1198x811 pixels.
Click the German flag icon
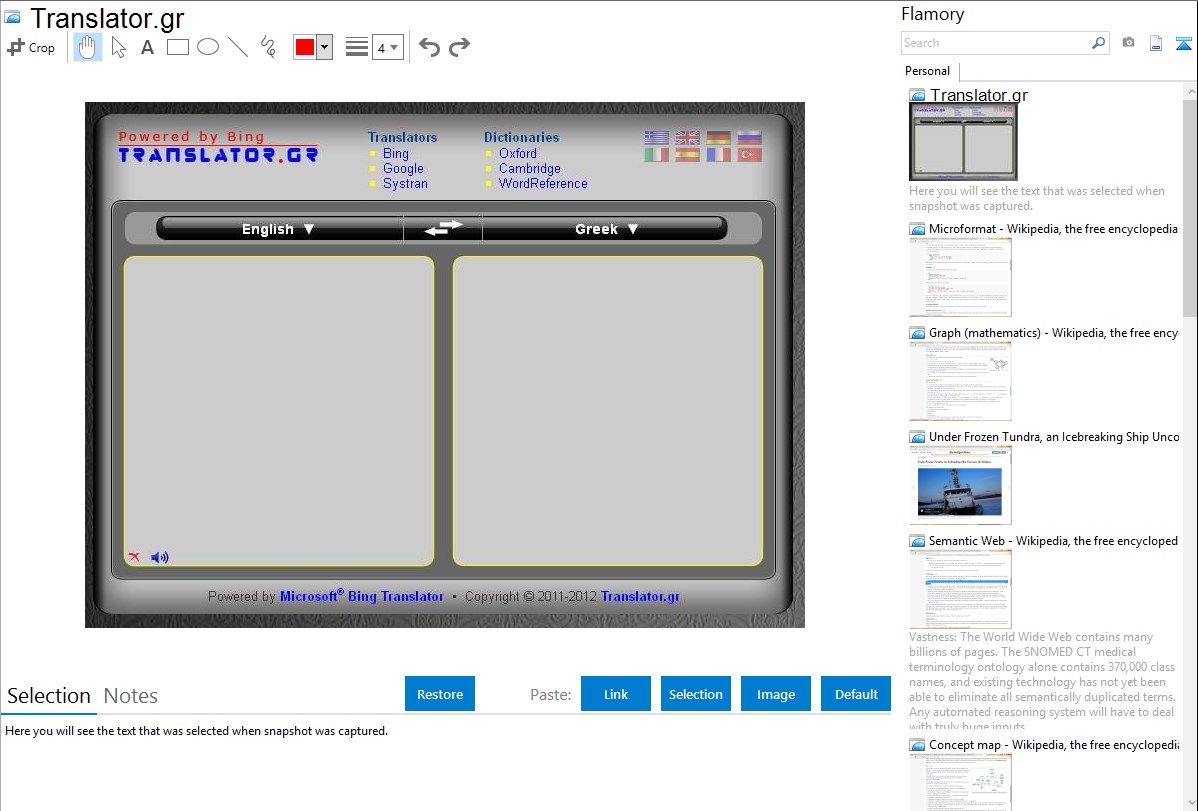coord(718,138)
